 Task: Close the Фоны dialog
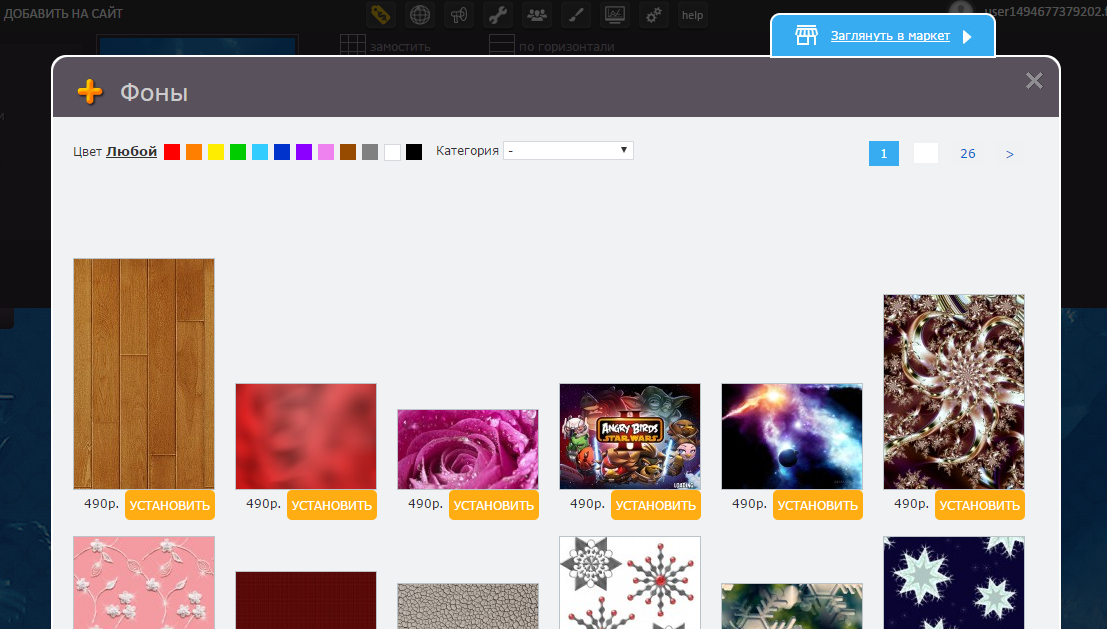pos(1034,80)
